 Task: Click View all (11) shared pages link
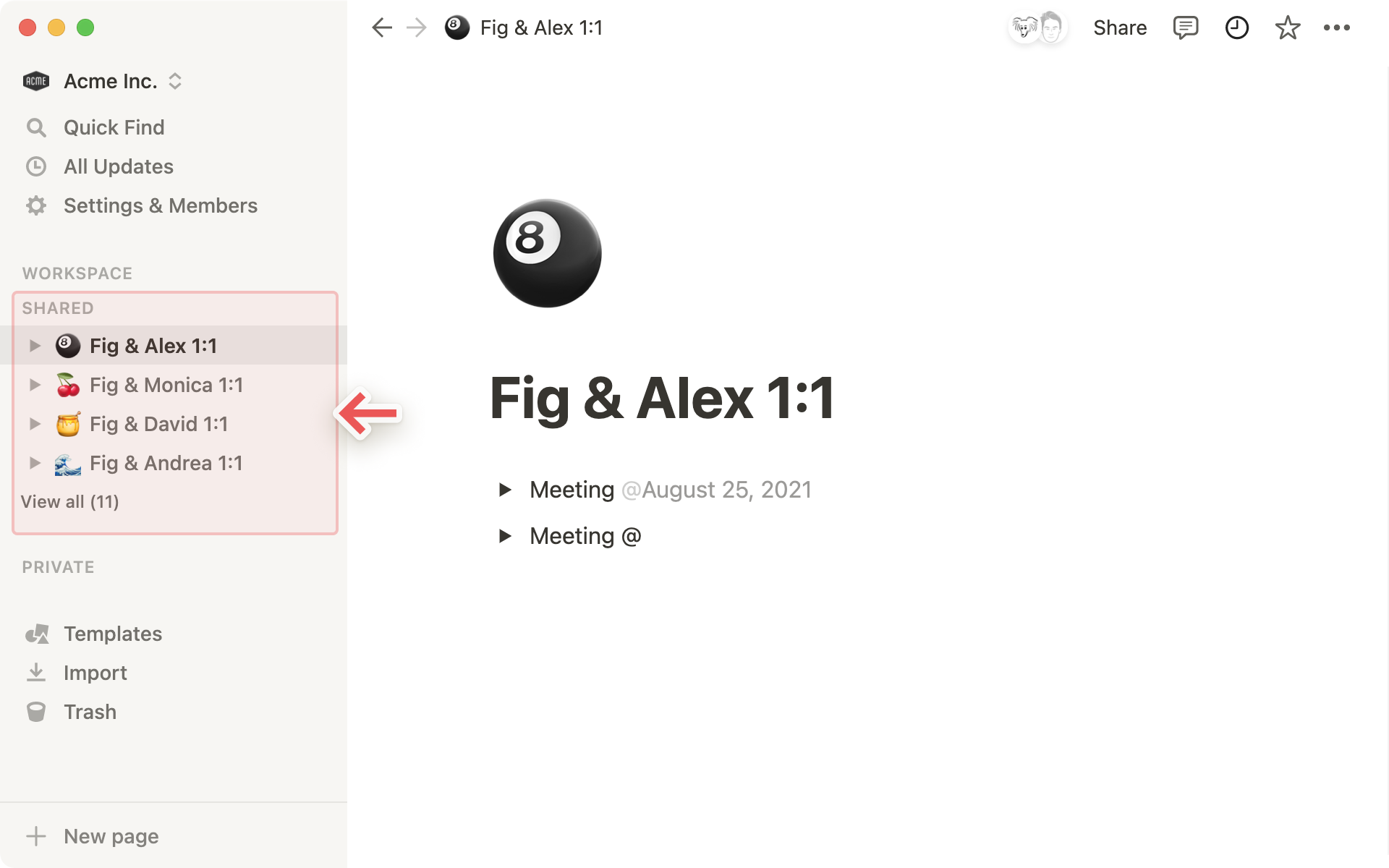click(70, 501)
